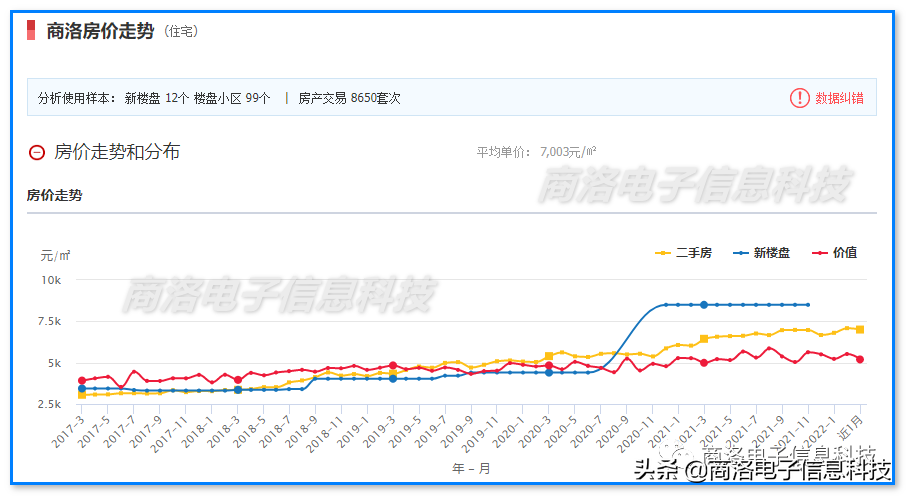
Task: Click the 2020-9 x-axis label
Action: [x=612, y=431]
